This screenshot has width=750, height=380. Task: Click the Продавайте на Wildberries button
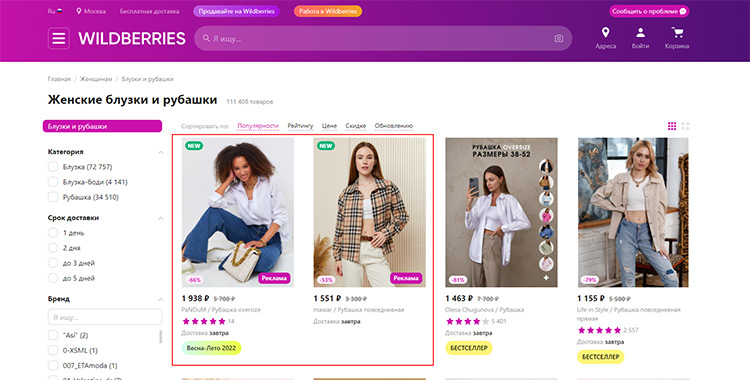pyautogui.click(x=236, y=11)
